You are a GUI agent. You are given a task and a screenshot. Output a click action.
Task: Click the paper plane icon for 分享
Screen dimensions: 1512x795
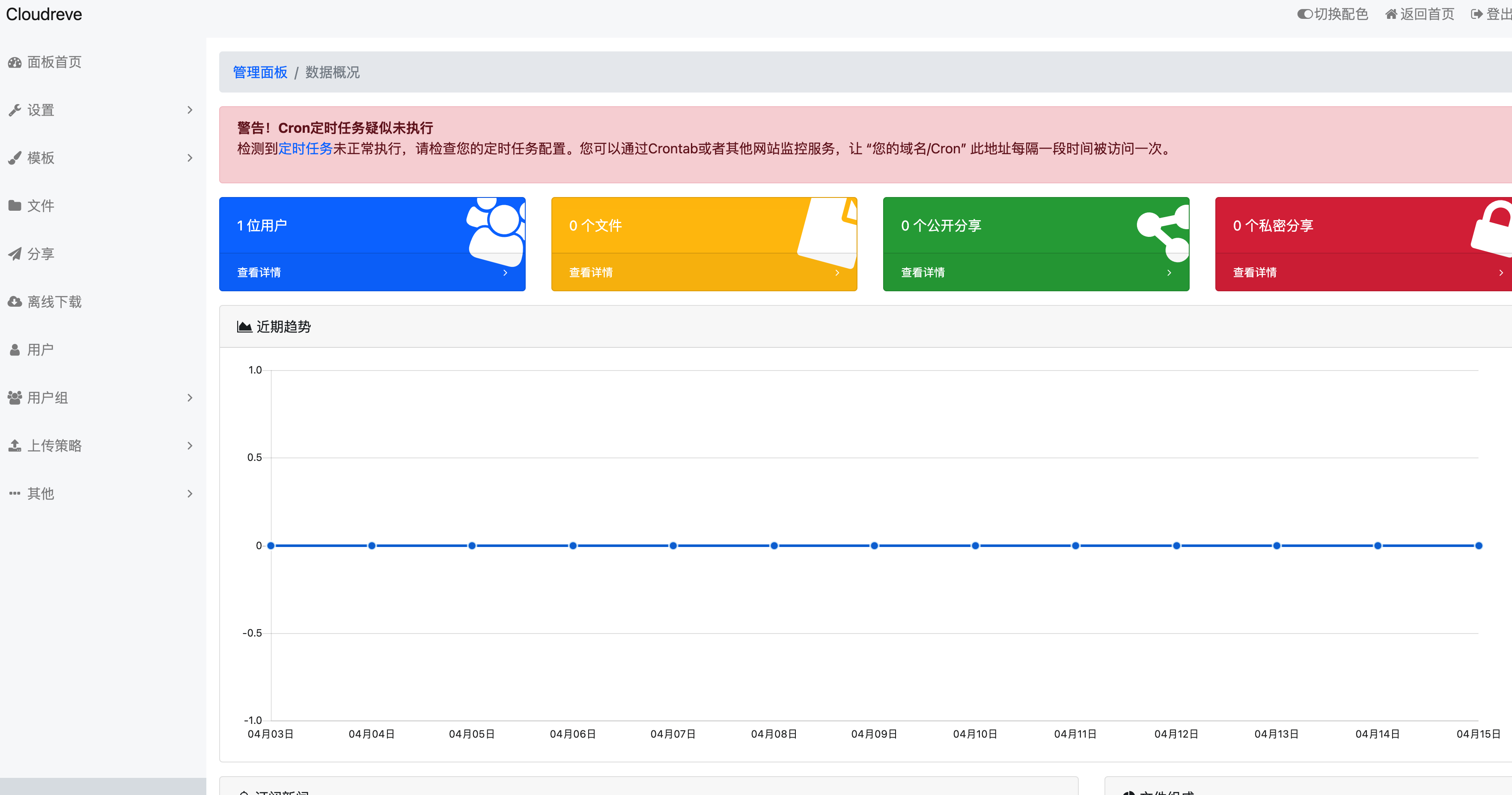point(15,254)
